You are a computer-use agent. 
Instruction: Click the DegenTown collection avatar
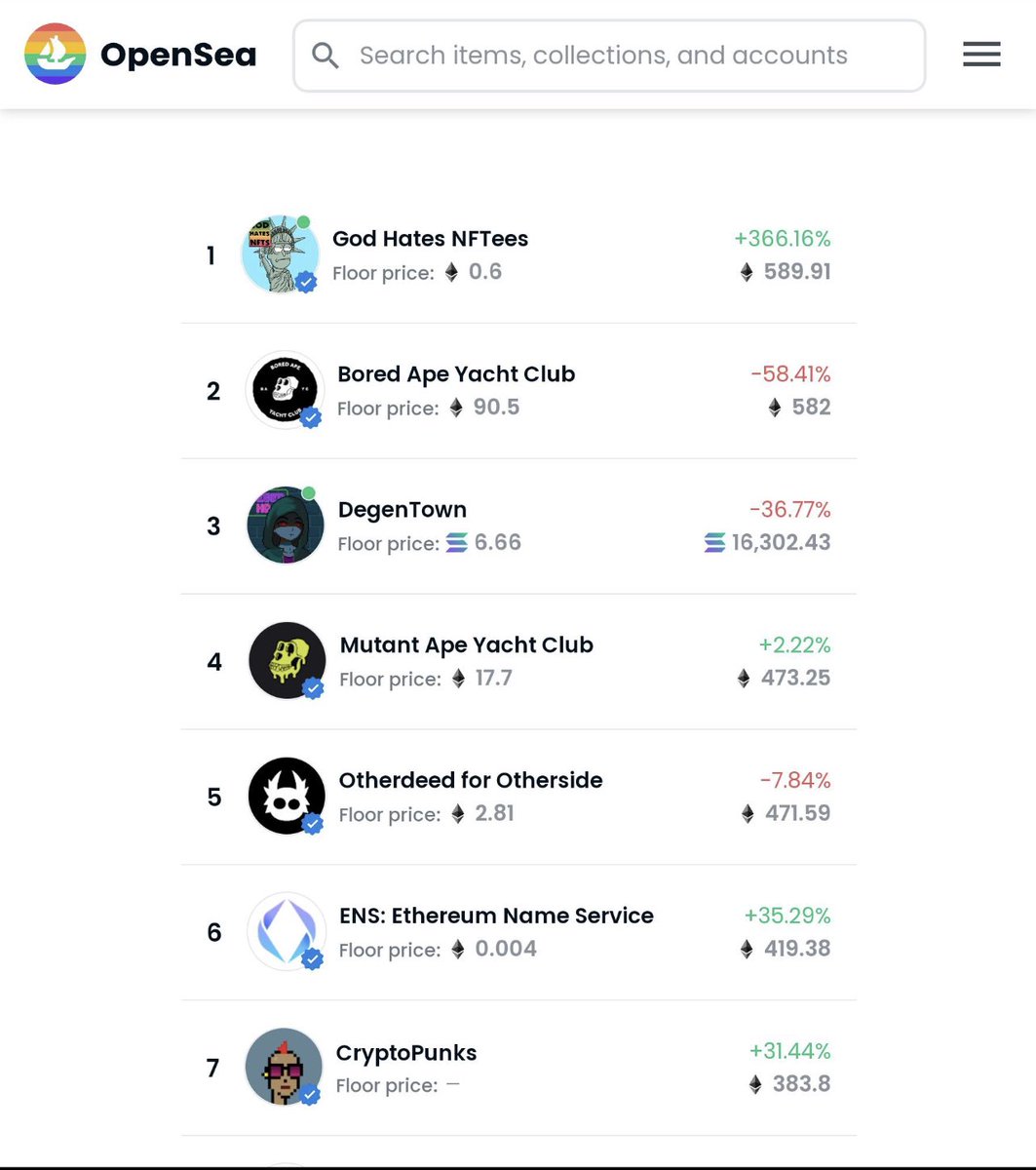click(285, 526)
